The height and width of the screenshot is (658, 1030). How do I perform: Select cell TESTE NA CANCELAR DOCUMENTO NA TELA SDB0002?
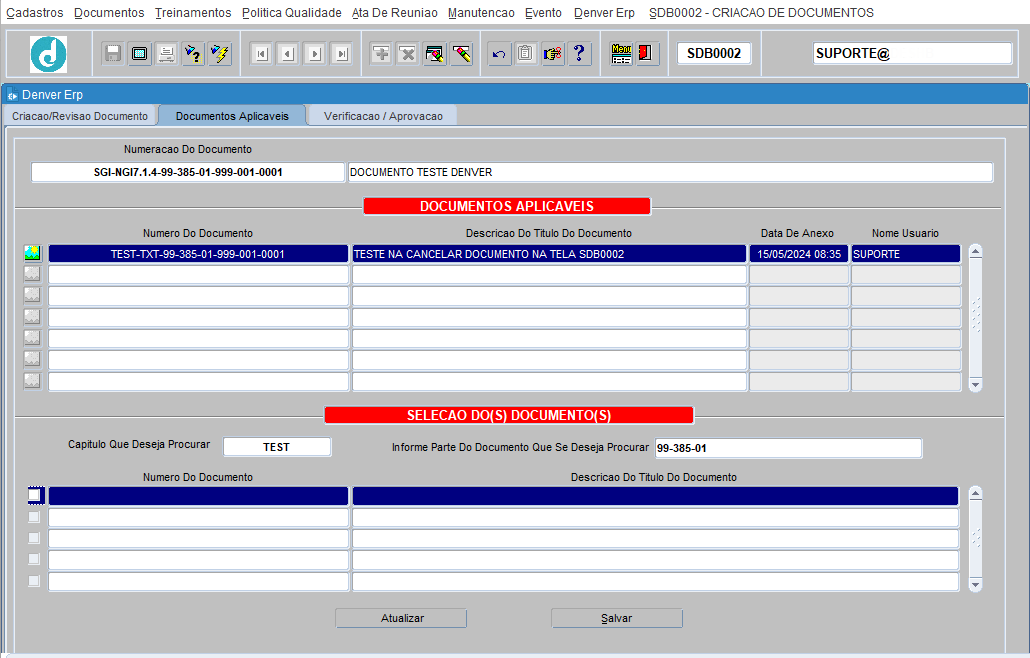pos(549,254)
